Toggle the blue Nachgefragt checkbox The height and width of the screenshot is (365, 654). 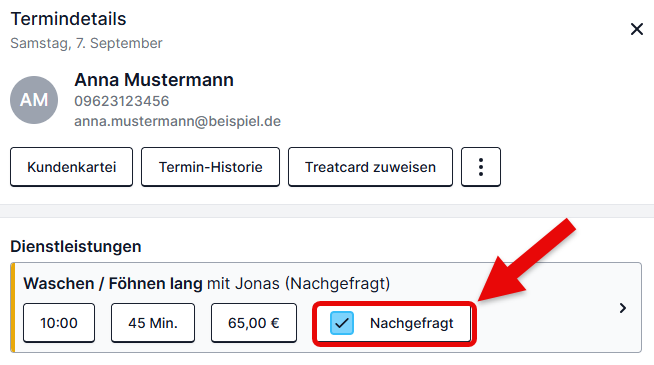click(x=342, y=323)
